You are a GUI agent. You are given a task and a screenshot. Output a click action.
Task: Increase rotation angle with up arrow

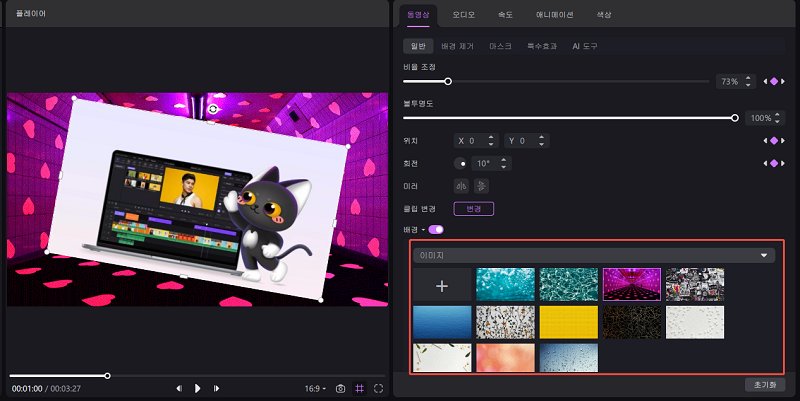point(504,160)
